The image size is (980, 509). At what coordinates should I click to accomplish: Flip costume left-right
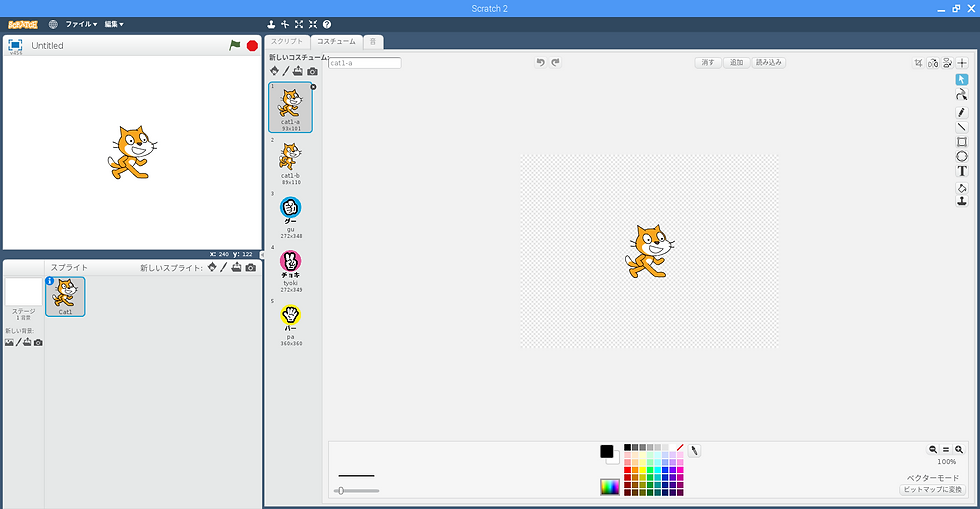[x=932, y=63]
